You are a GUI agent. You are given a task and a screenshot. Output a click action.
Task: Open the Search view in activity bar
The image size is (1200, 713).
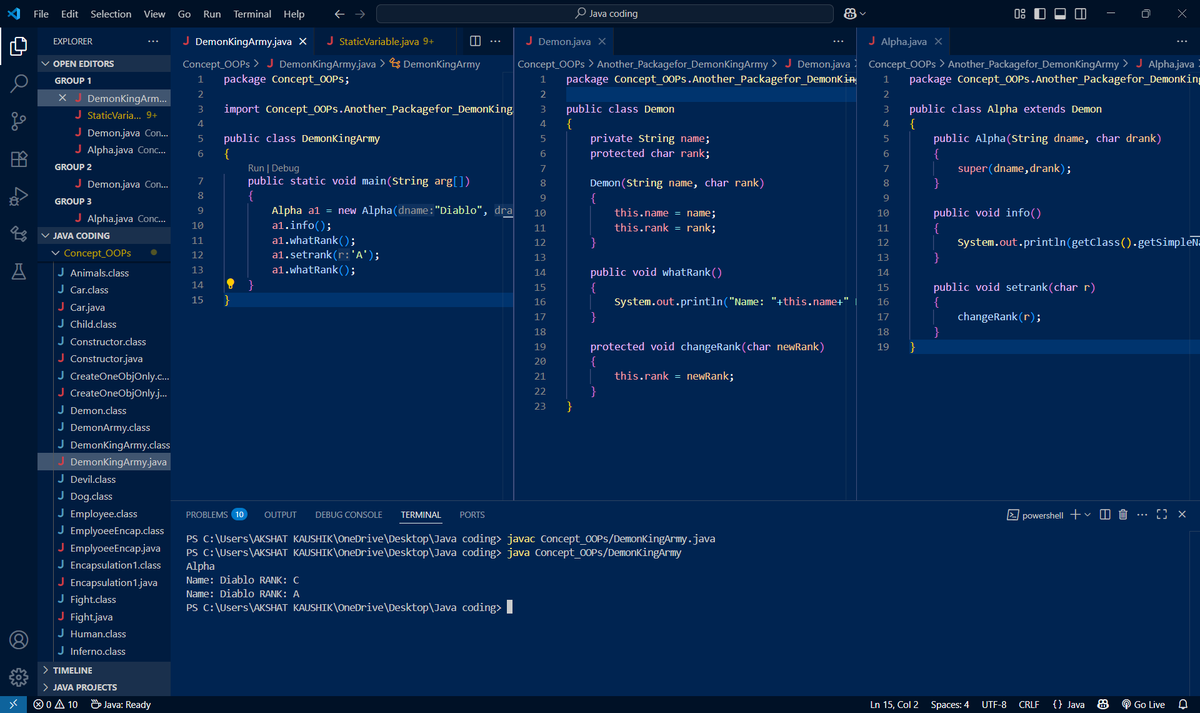click(x=18, y=83)
